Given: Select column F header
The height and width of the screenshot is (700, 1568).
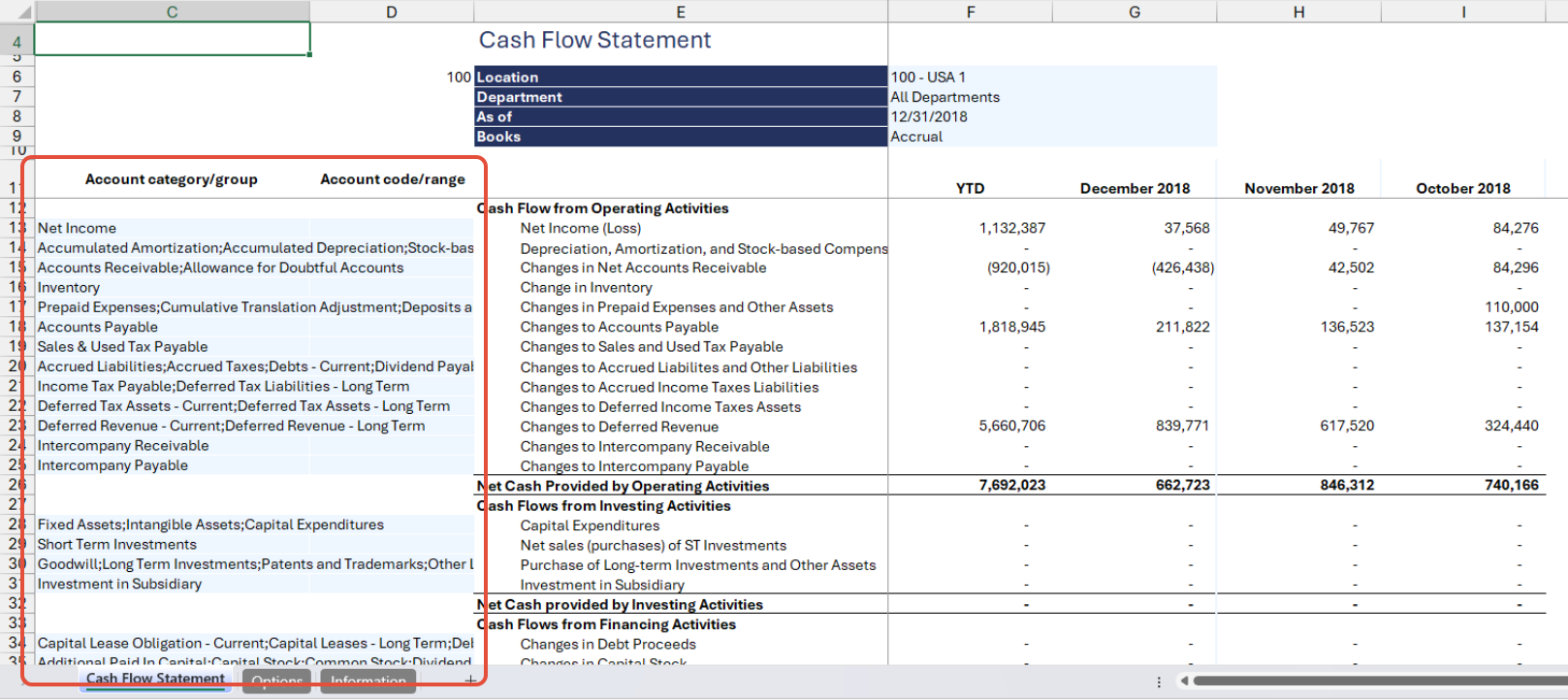Looking at the screenshot, I should [971, 12].
